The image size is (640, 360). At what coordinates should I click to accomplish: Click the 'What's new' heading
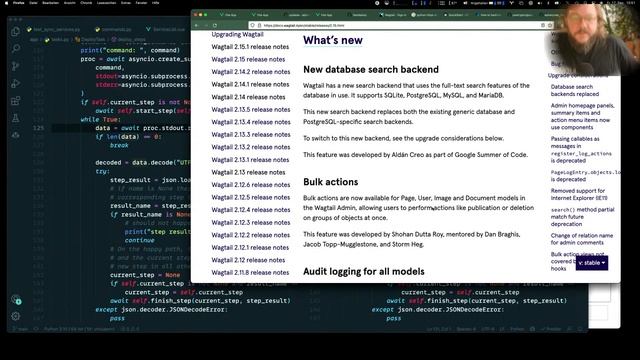(333, 40)
